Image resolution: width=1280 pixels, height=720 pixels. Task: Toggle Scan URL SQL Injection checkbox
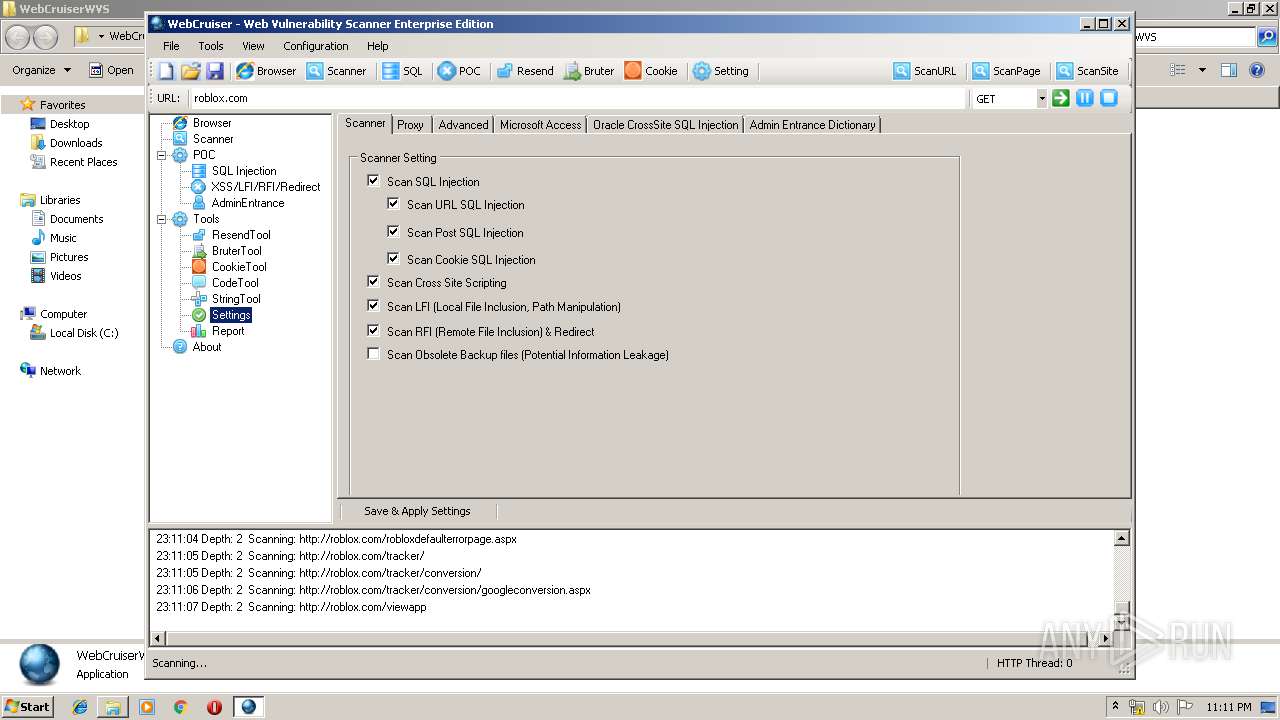pyautogui.click(x=394, y=204)
